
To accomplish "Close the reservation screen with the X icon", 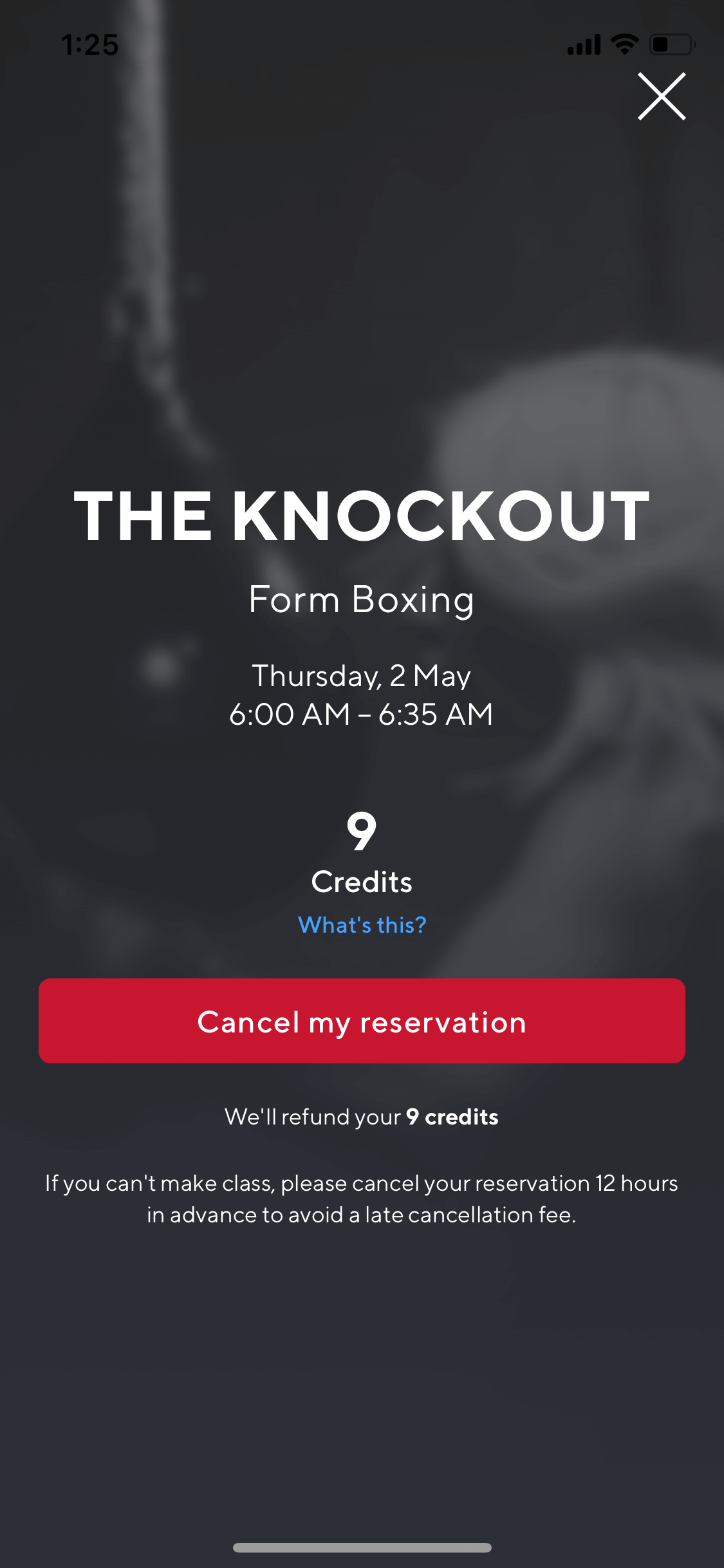I will [662, 96].
